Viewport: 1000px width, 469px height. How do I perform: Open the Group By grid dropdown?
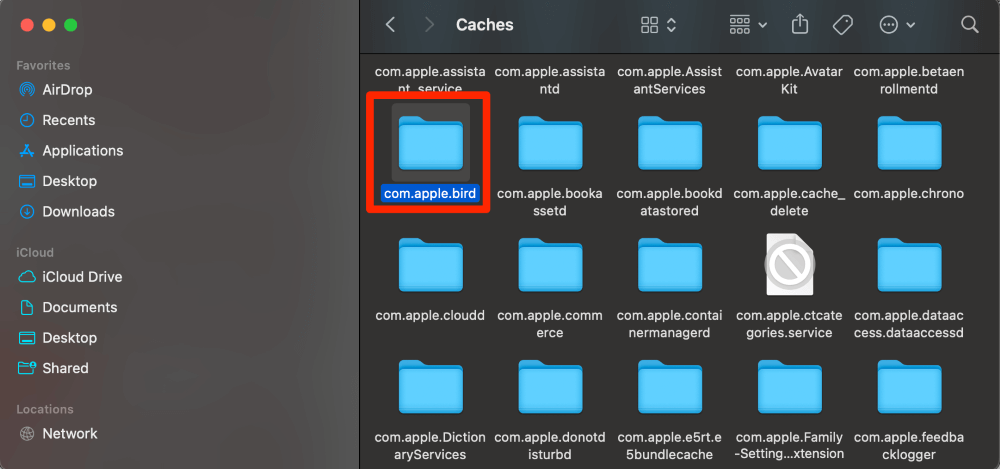click(748, 25)
